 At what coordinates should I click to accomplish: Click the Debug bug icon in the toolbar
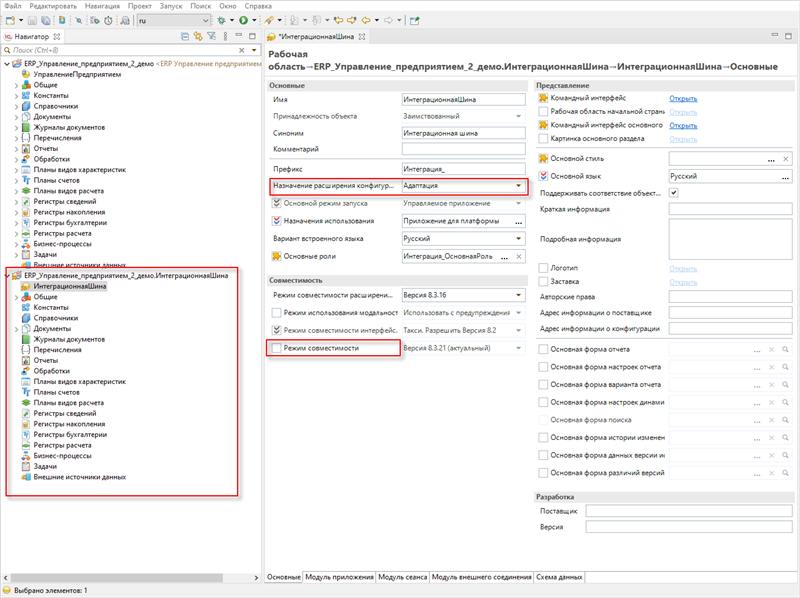(x=222, y=20)
